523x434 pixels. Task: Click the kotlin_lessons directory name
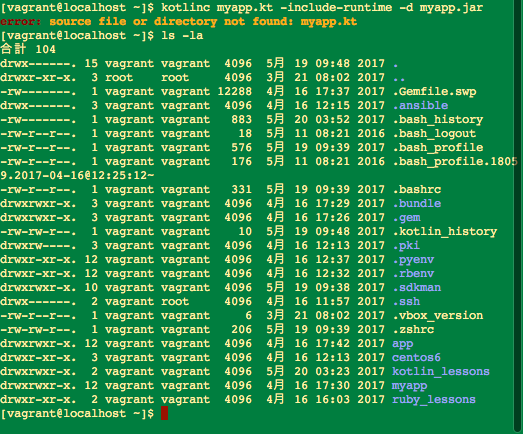441,372
